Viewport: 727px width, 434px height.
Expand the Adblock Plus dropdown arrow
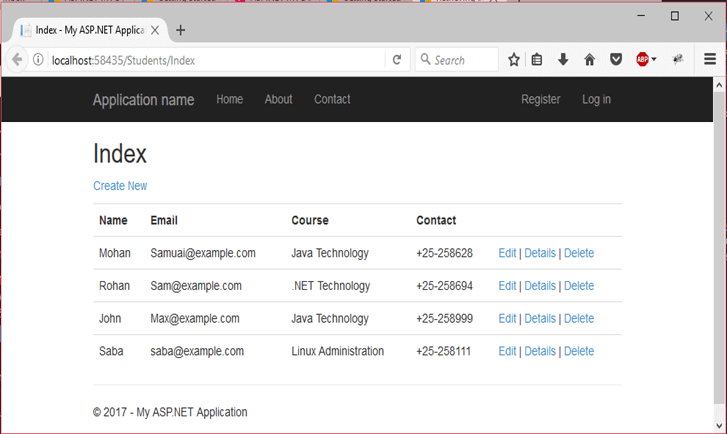(654, 60)
